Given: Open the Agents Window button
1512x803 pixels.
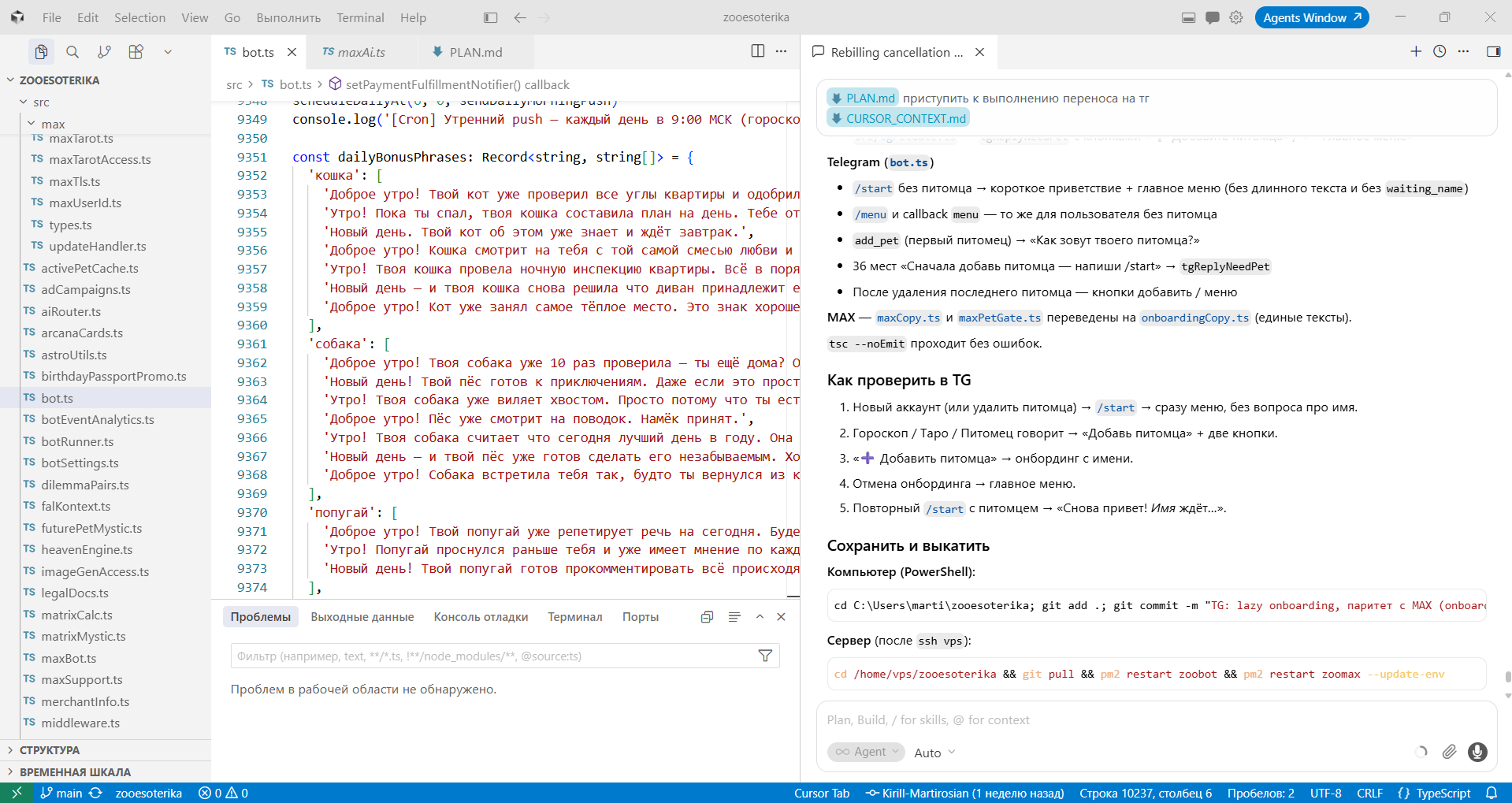Looking at the screenshot, I should point(1311,17).
